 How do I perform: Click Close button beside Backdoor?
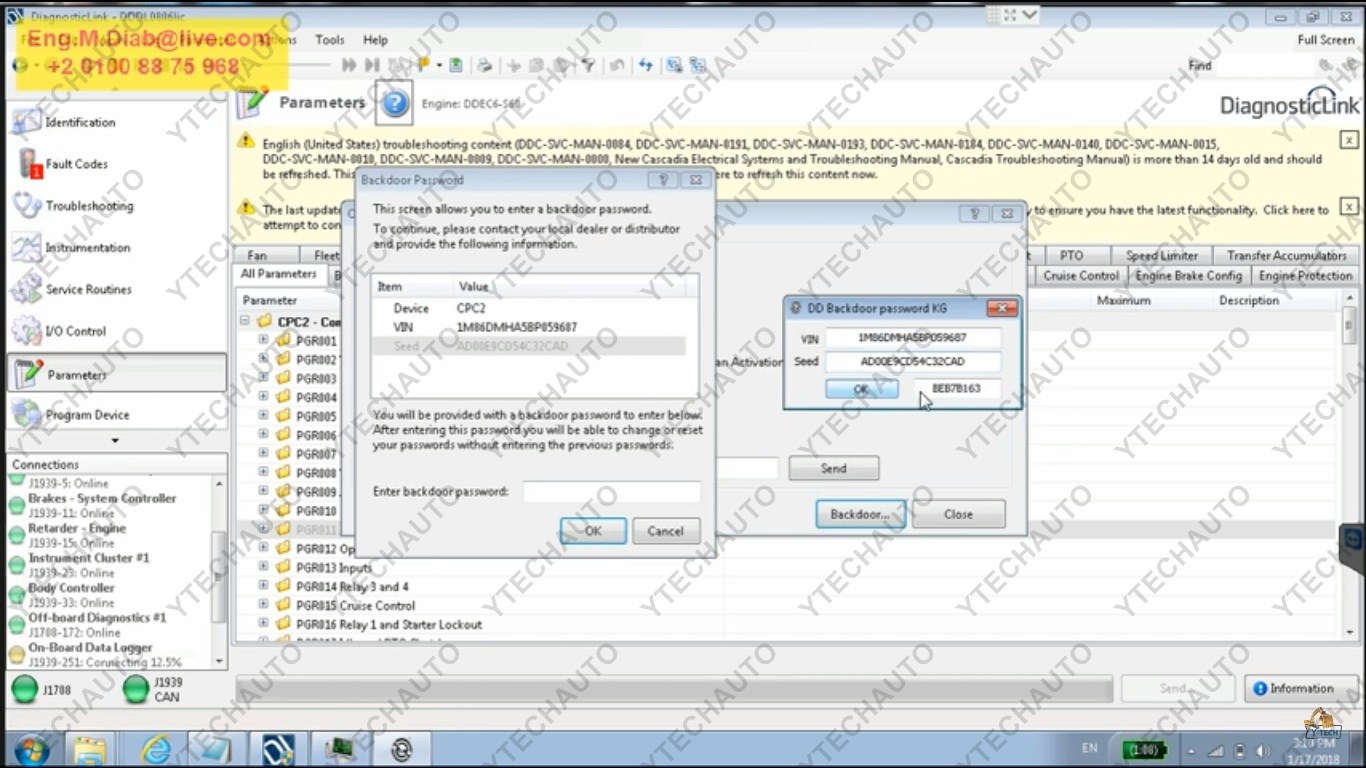tap(958, 514)
